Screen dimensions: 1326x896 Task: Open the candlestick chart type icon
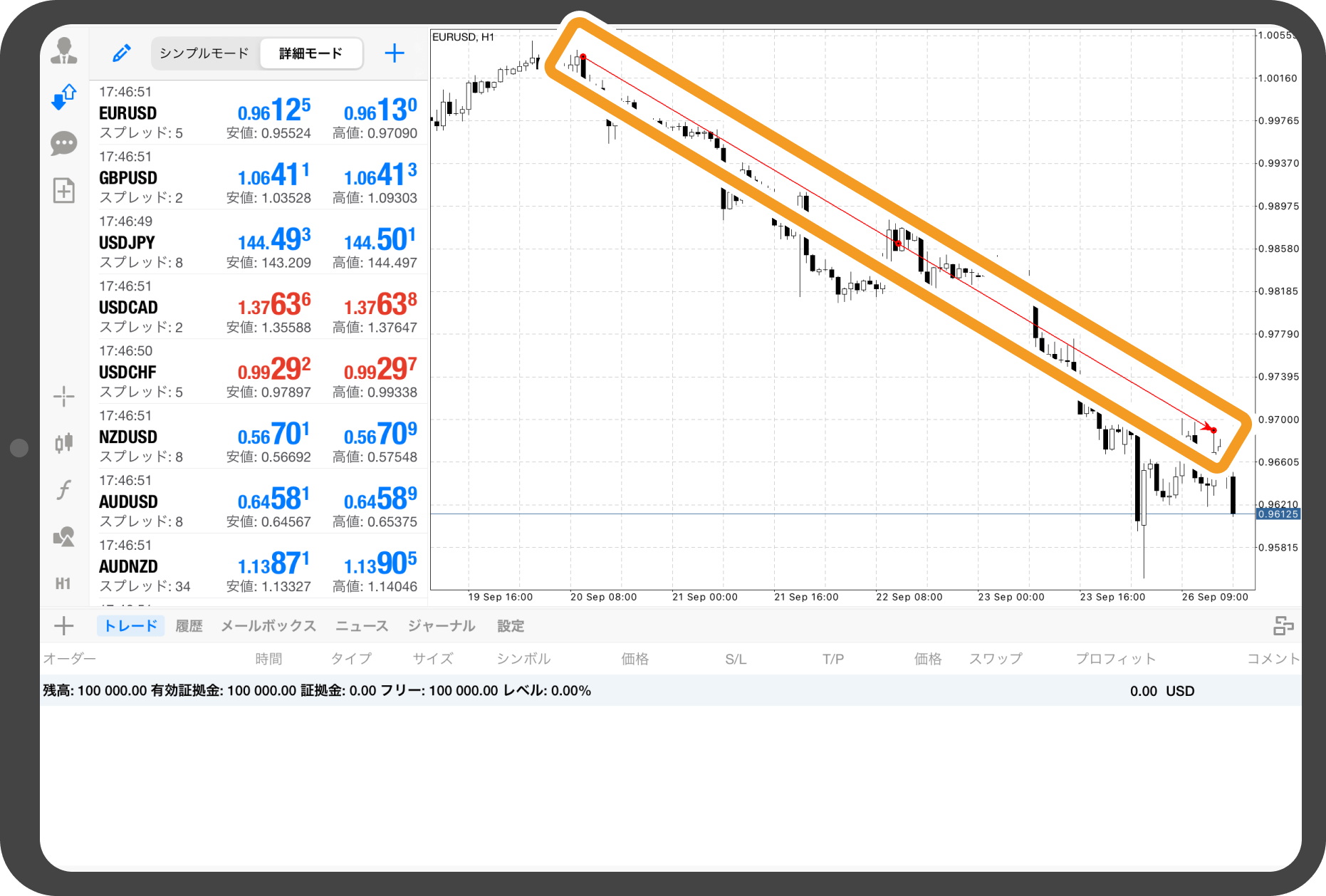pos(64,443)
